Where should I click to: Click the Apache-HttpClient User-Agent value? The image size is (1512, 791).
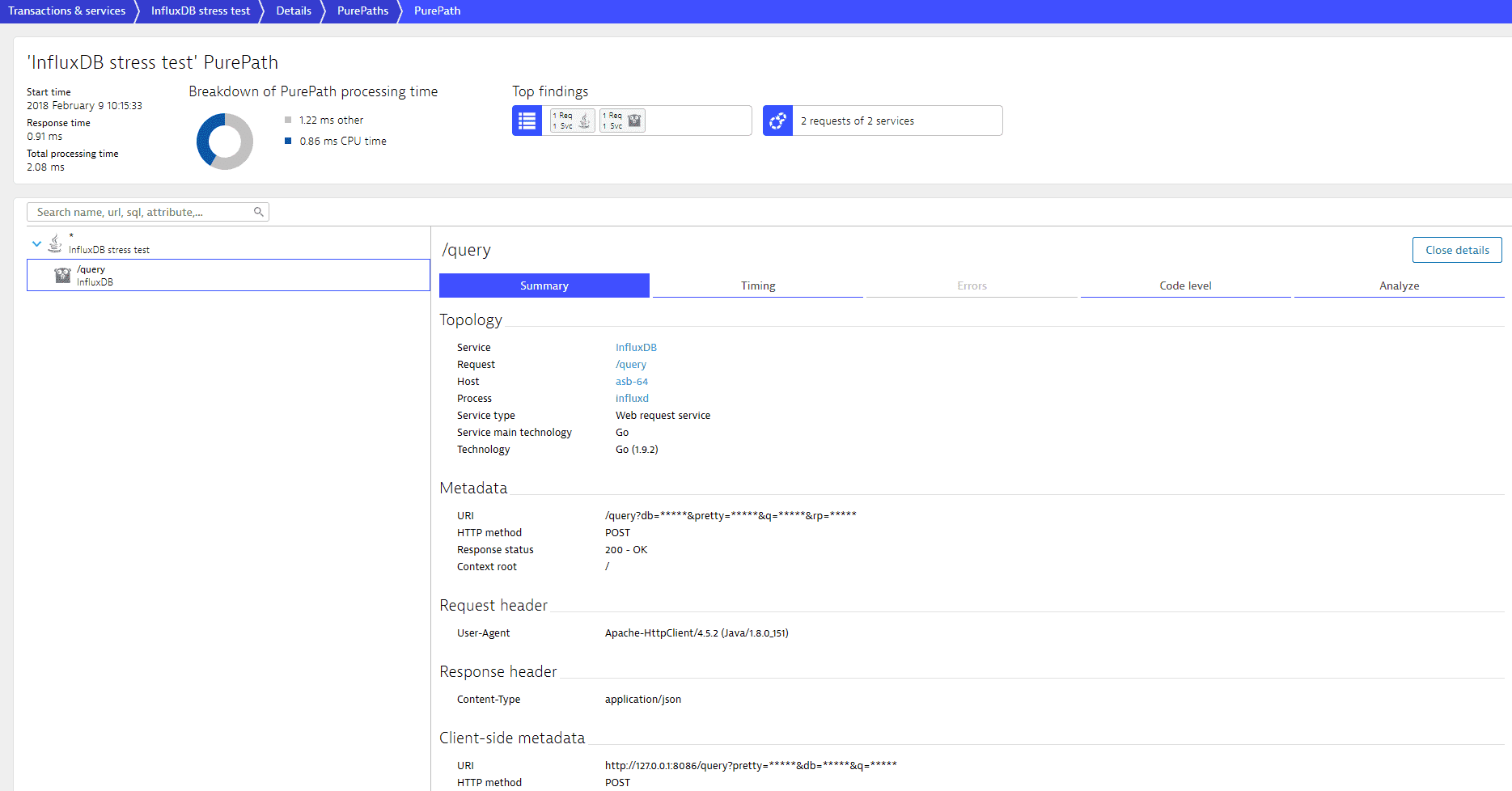point(697,633)
